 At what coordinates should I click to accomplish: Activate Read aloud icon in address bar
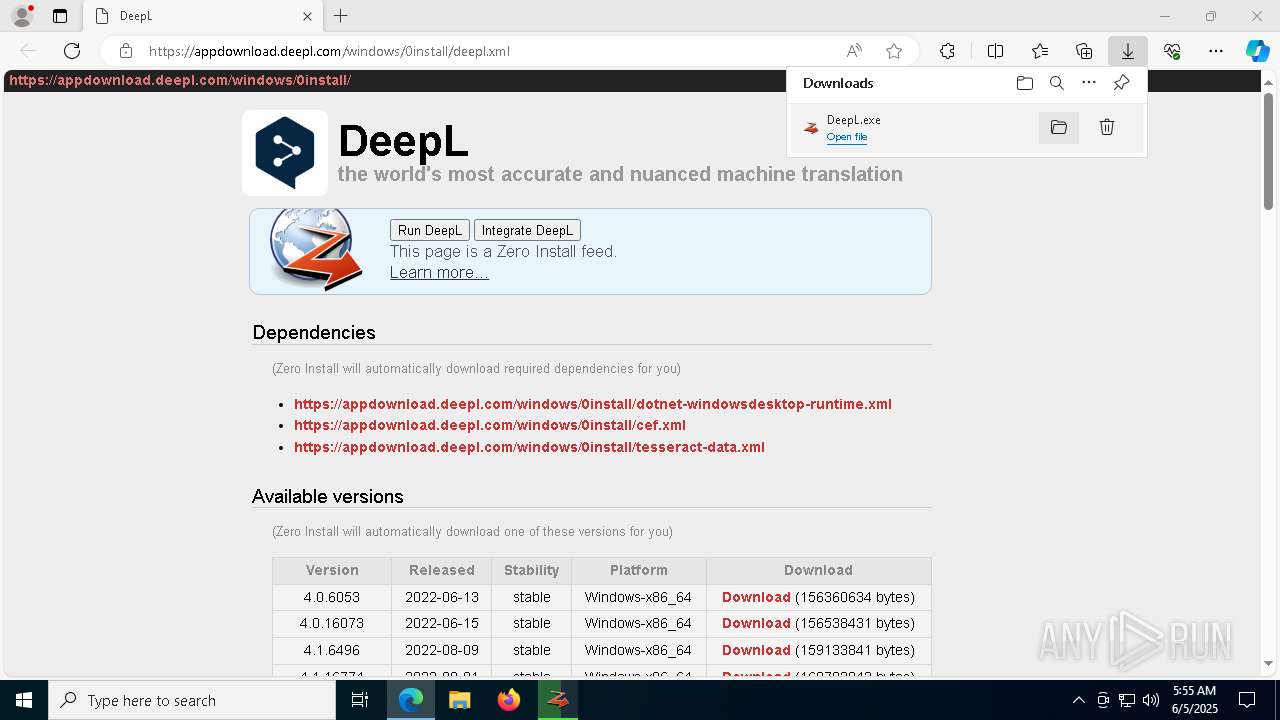854,51
